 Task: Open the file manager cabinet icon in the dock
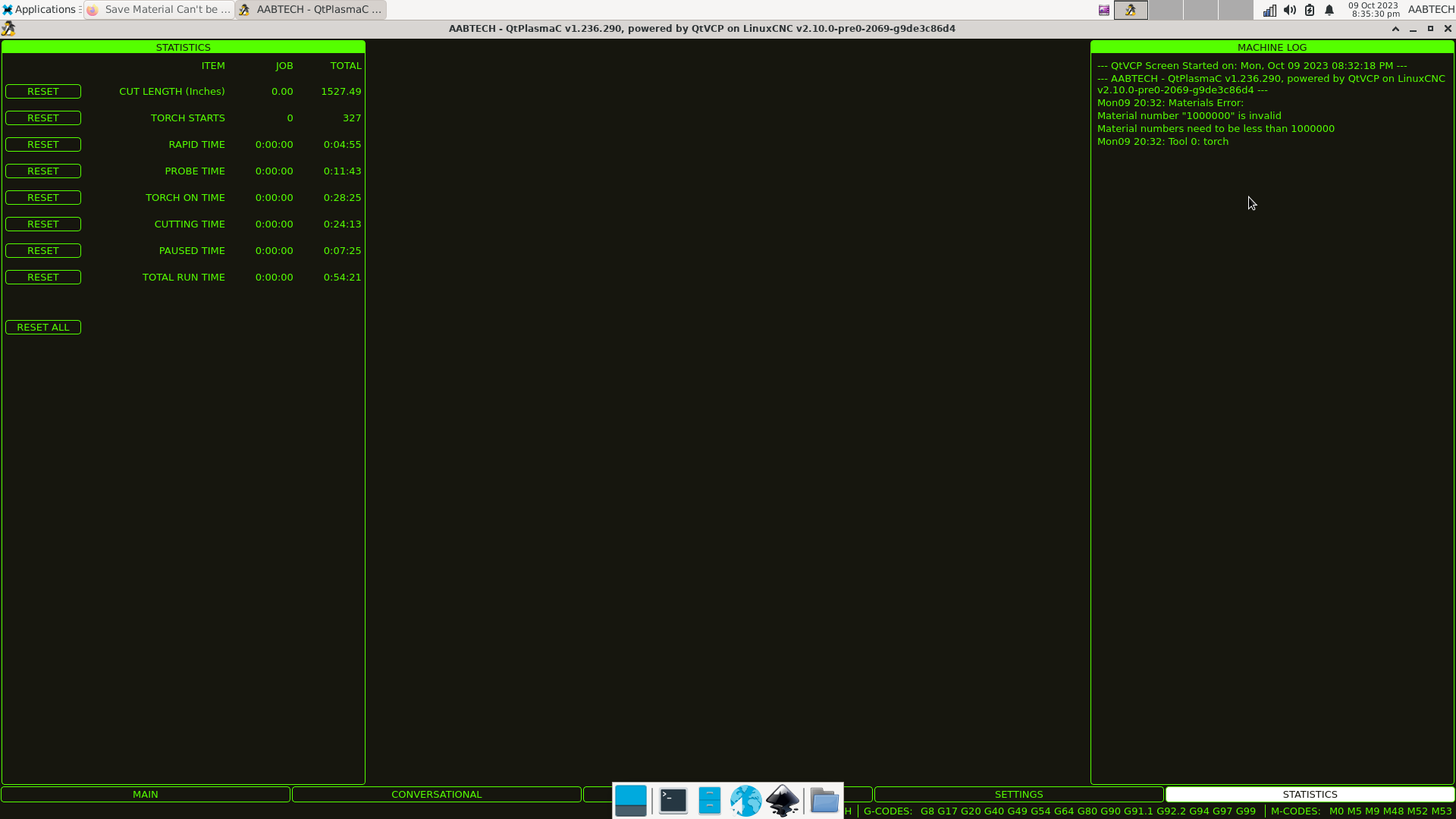[x=710, y=801]
